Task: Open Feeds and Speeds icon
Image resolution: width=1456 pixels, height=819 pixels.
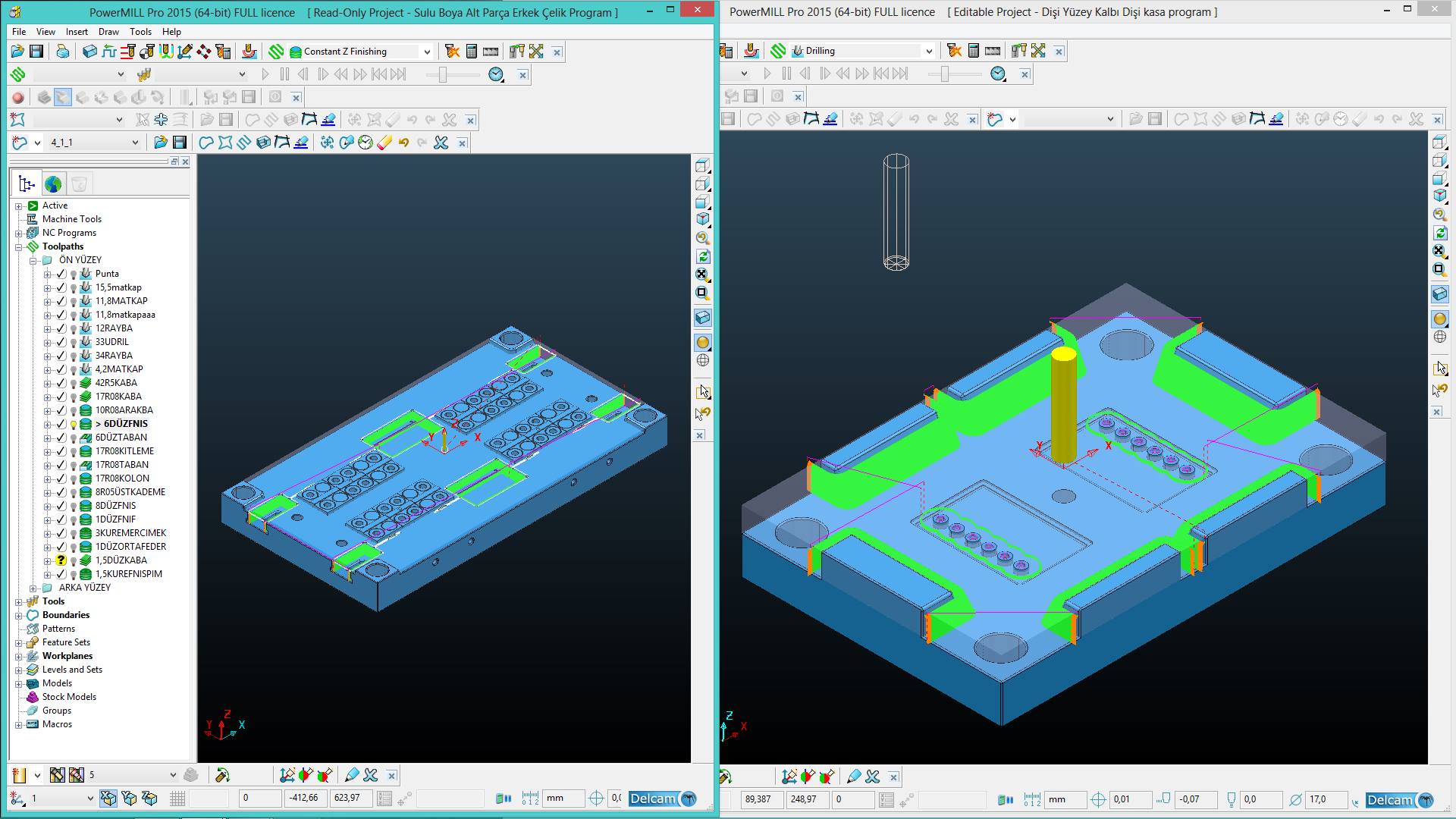Action: (109, 52)
